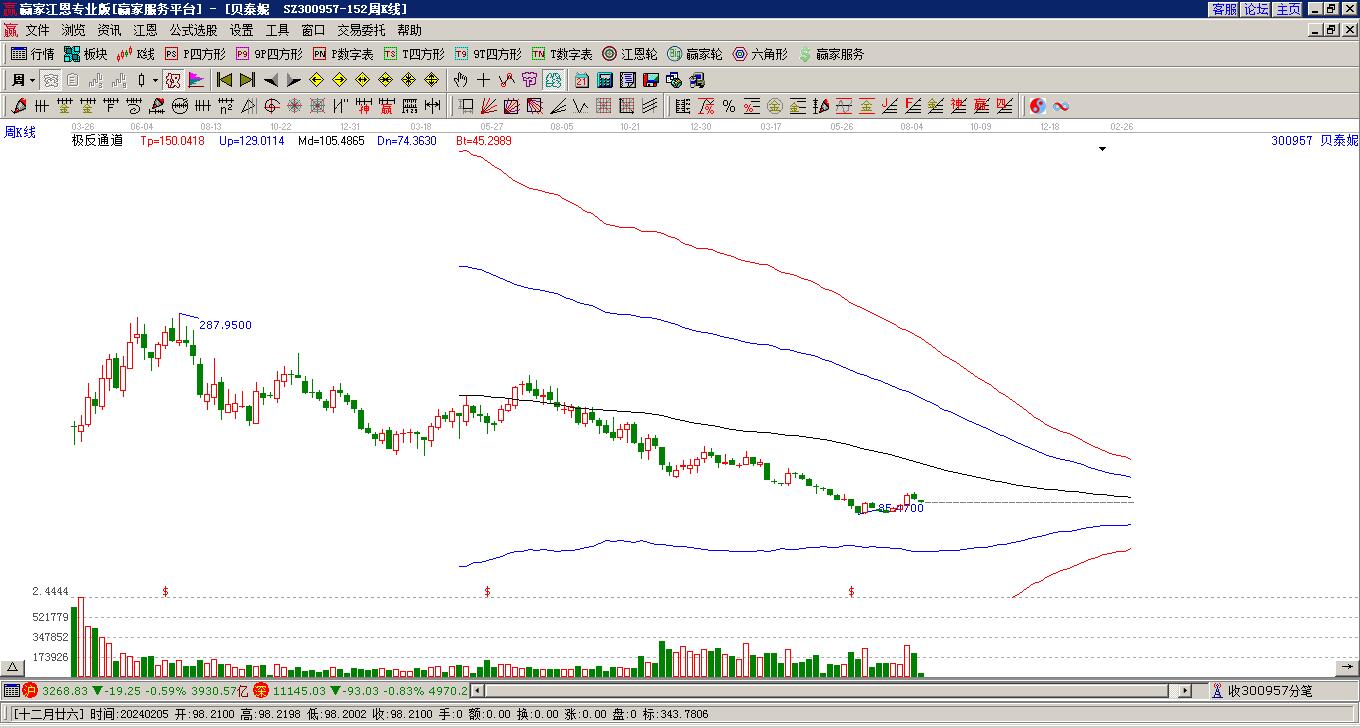The height and width of the screenshot is (728, 1360).
Task: Open the candlestick style dropdown arrow
Action: coord(155,80)
